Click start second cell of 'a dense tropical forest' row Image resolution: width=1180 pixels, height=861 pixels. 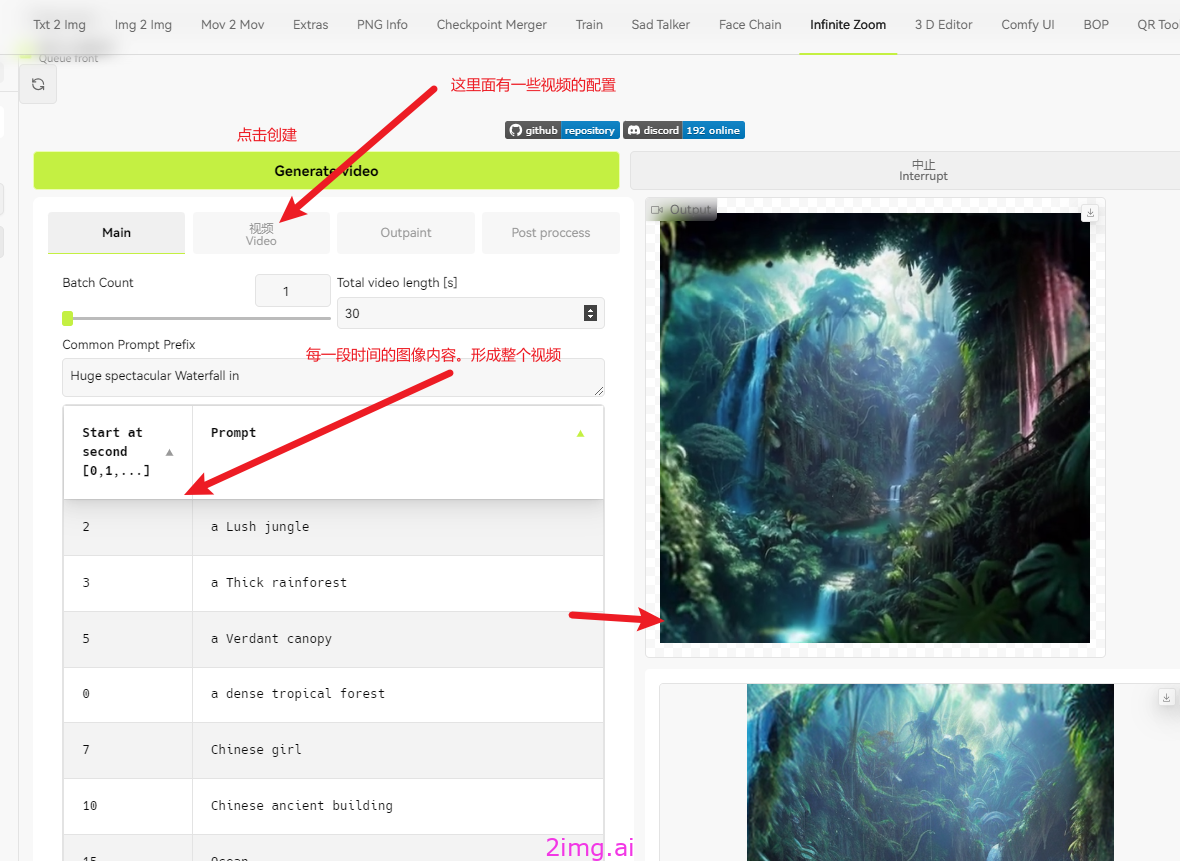(128, 695)
